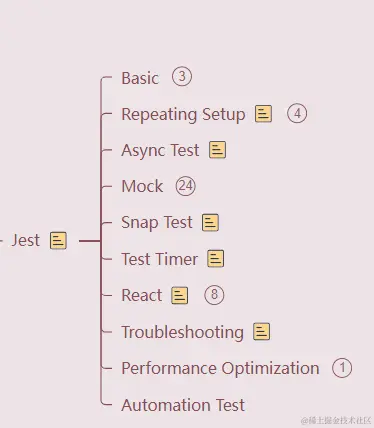
Task: Expand the Basic node's 3 children
Action: 182,77
